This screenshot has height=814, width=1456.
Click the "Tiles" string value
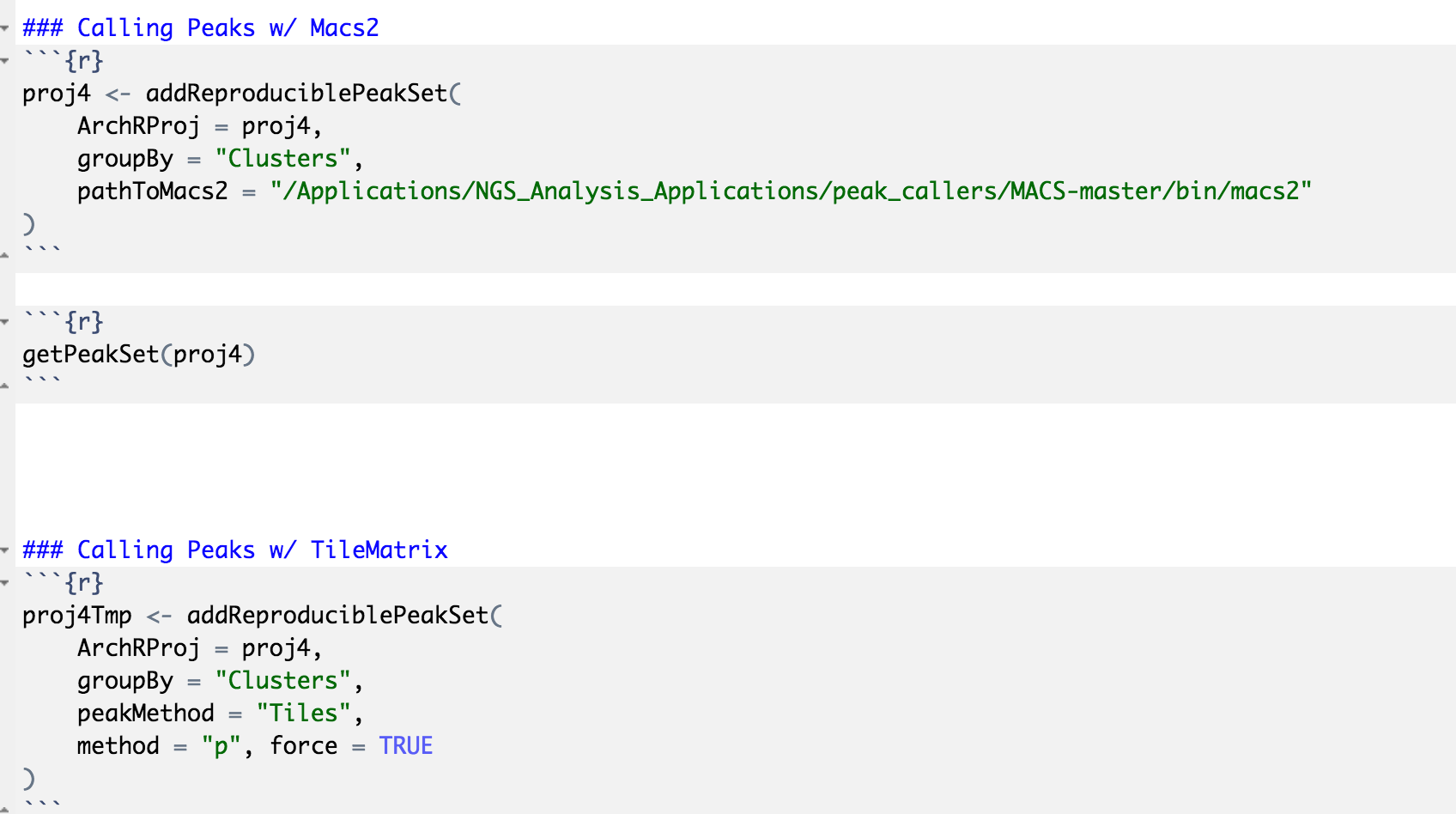point(304,714)
